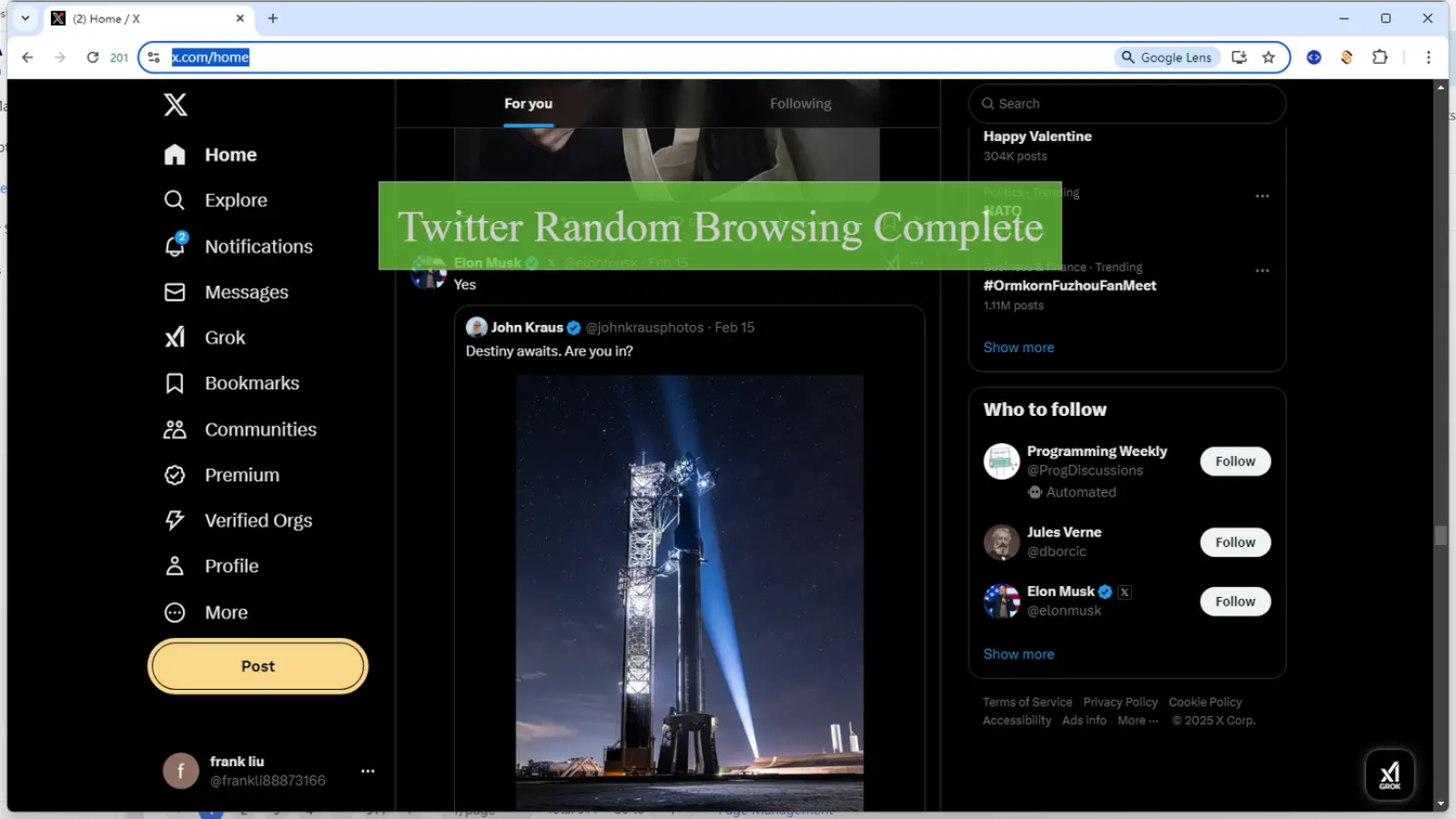Open the Privacy Policy link
This screenshot has width=1456, height=819.
(x=1120, y=703)
